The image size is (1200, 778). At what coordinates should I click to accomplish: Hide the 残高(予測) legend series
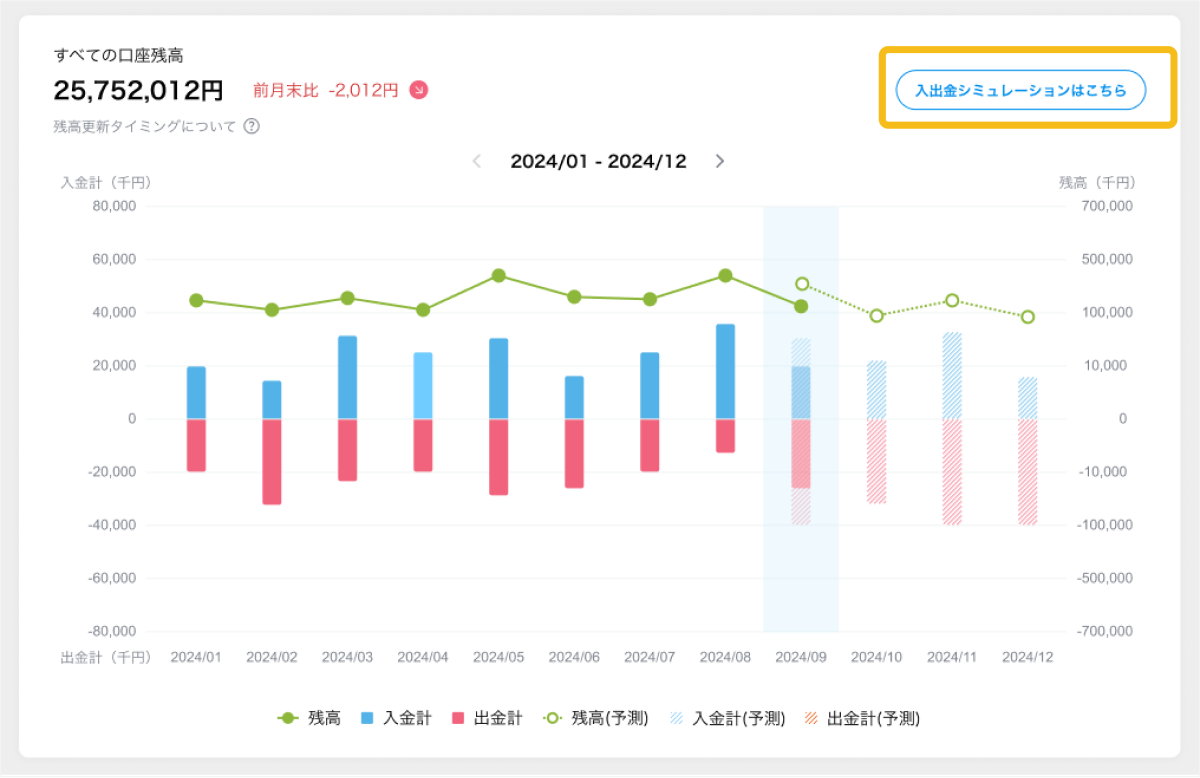point(596,718)
